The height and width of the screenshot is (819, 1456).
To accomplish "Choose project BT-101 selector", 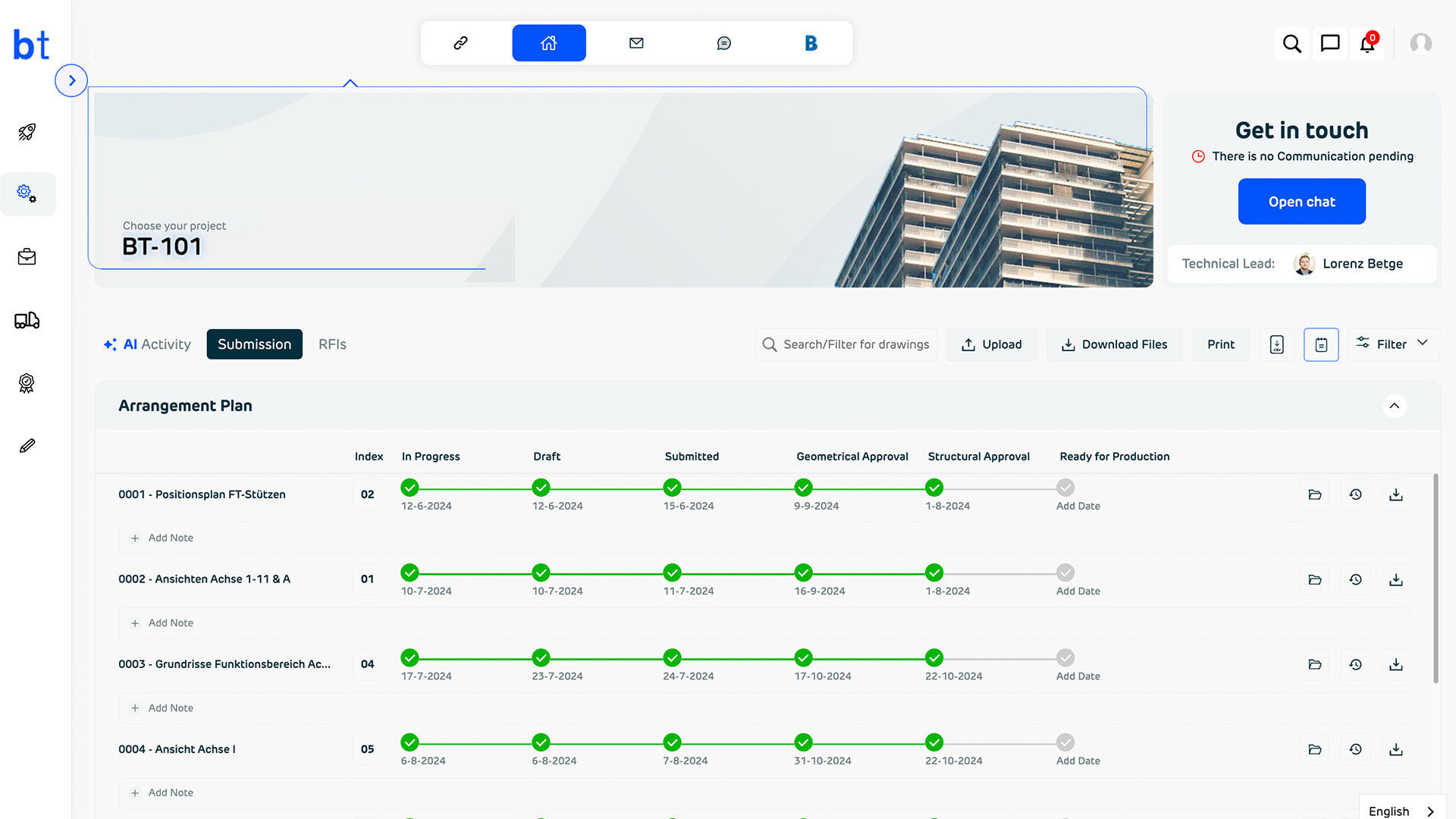I will 162,246.
